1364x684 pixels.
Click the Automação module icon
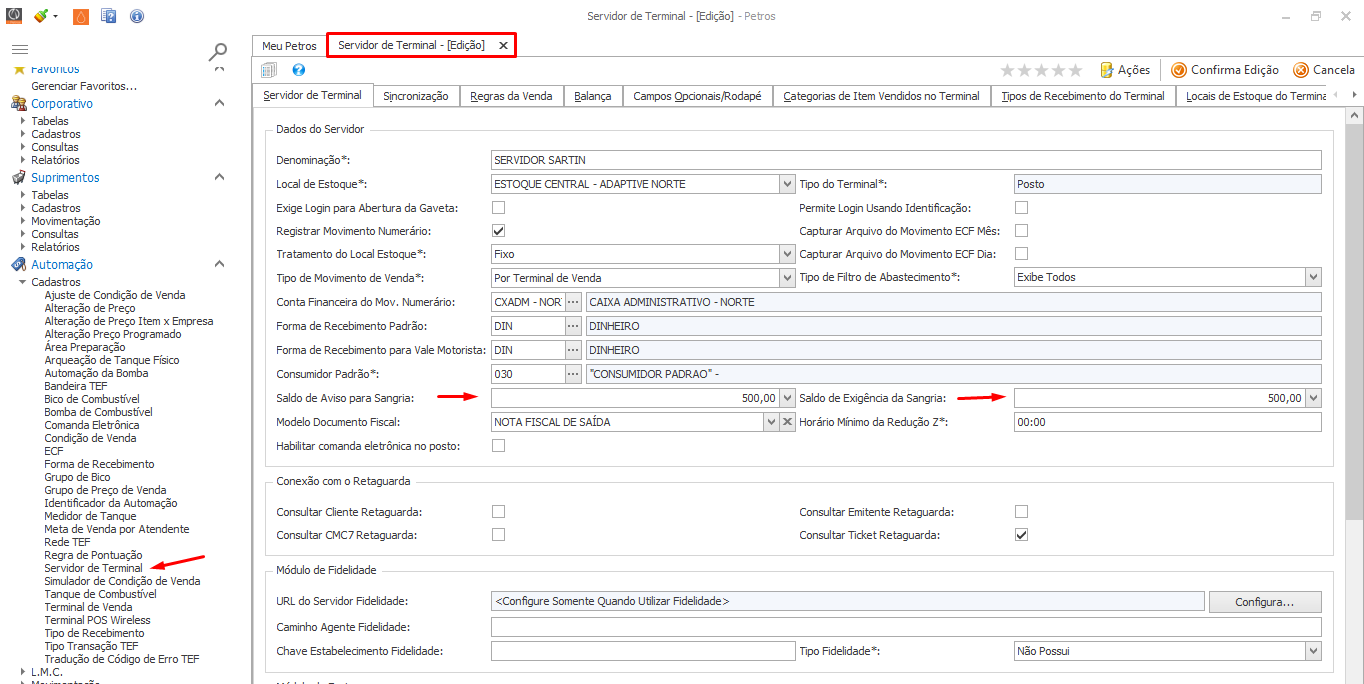click(x=18, y=264)
